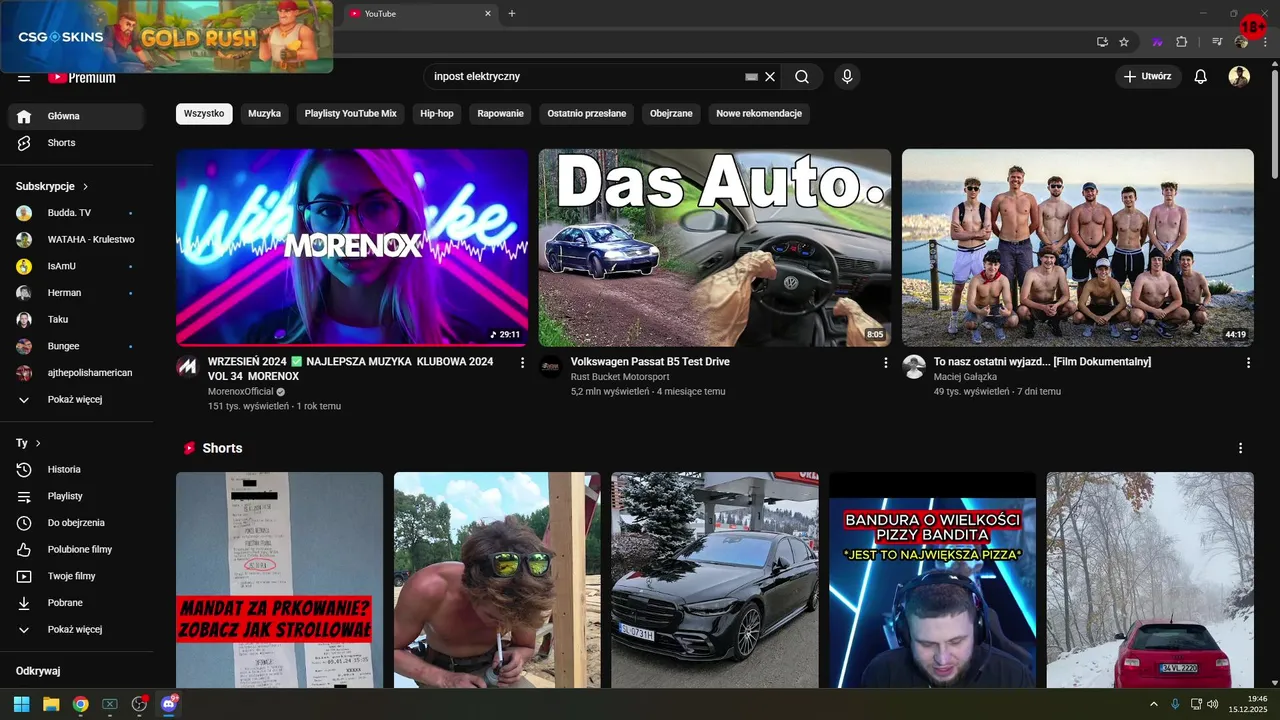
Task: Open Historia in the sidebar
Action: point(76,469)
